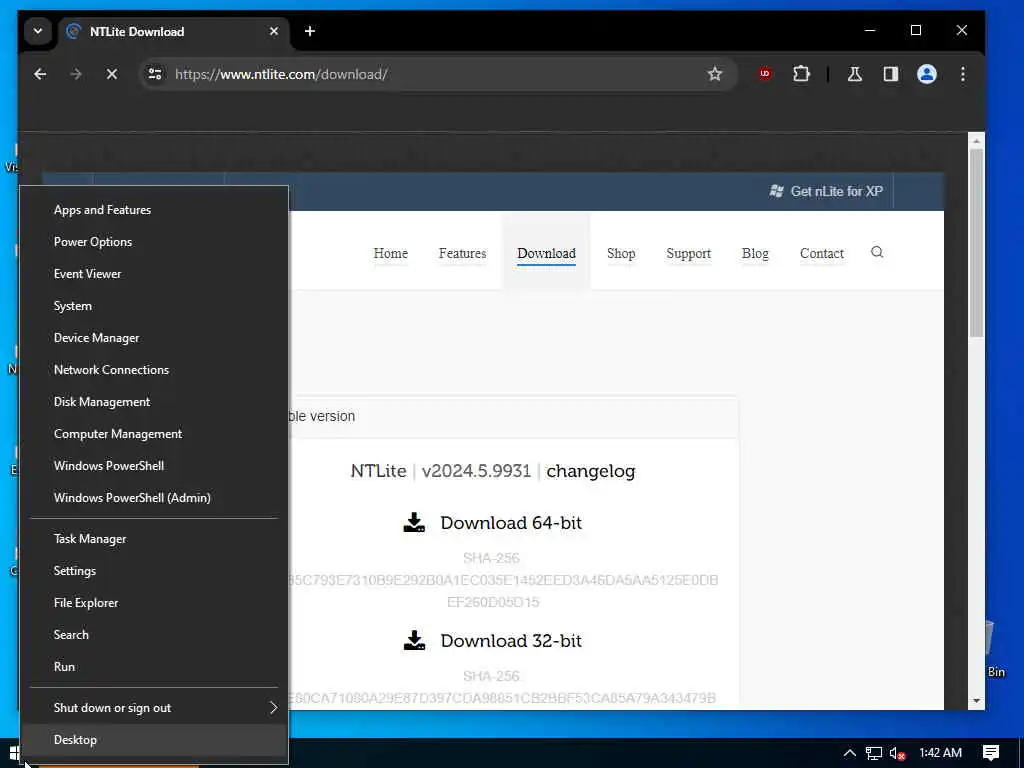The height and width of the screenshot is (768, 1024).
Task: Click the 64-bit download tray icon
Action: pos(414,522)
